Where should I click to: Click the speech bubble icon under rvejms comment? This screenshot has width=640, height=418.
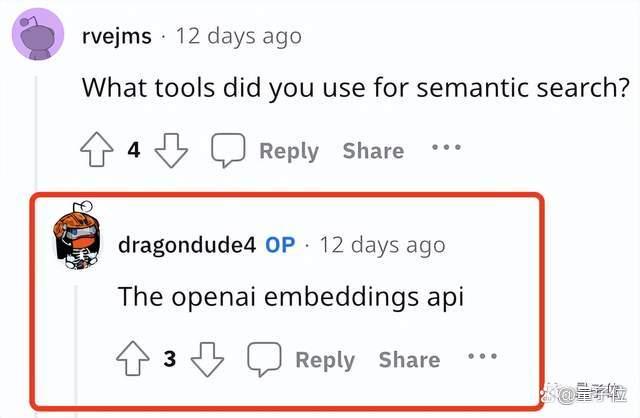[228, 150]
